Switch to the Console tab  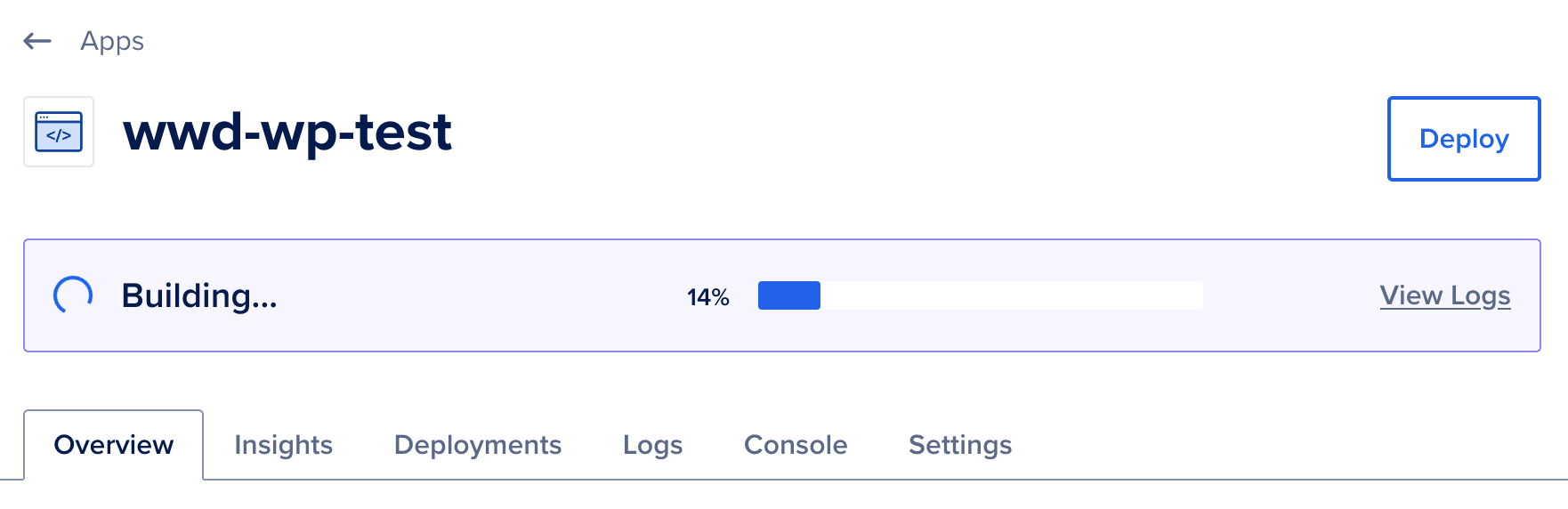pyautogui.click(x=796, y=445)
